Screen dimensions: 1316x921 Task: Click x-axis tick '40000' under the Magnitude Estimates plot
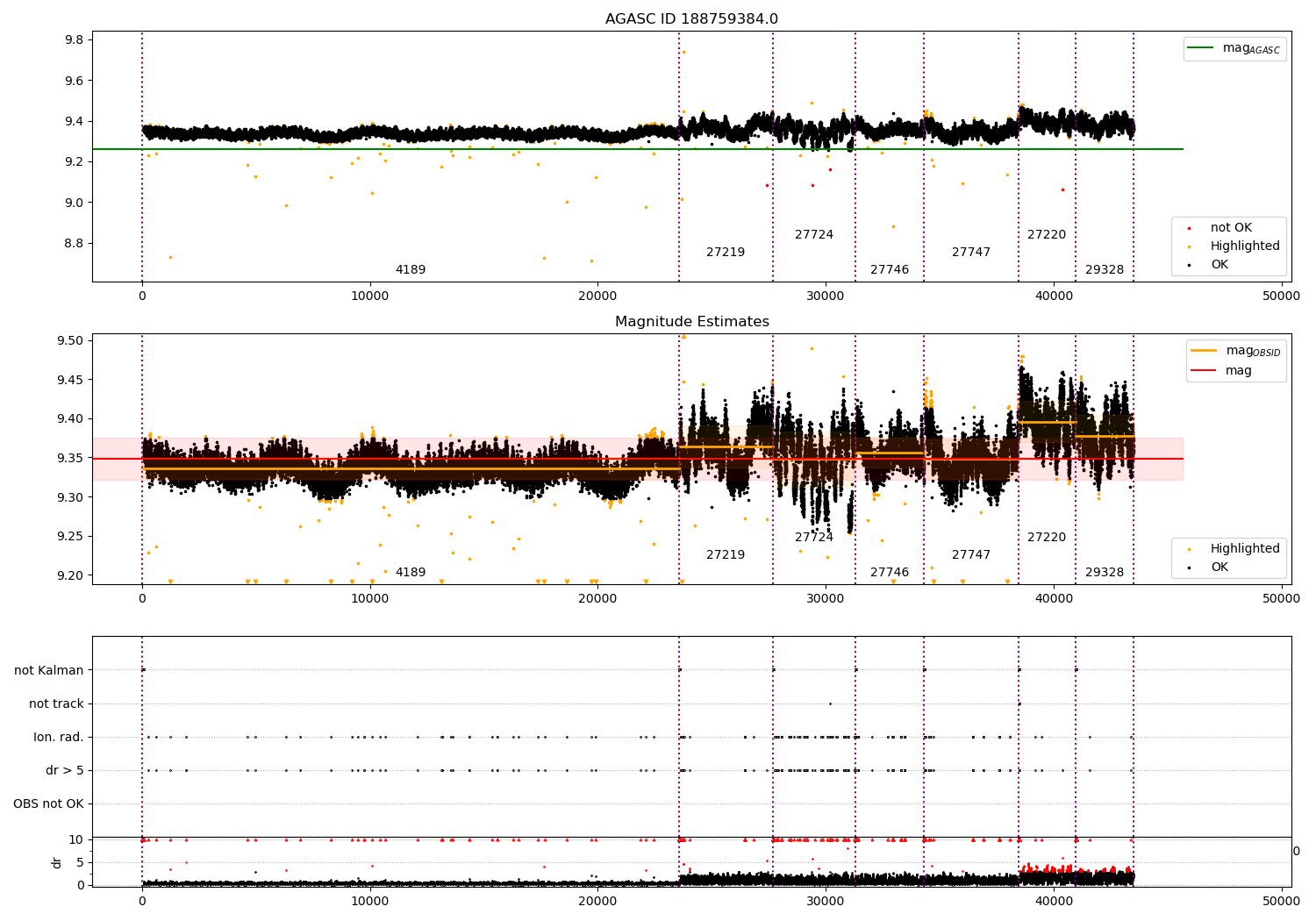tap(1053, 598)
